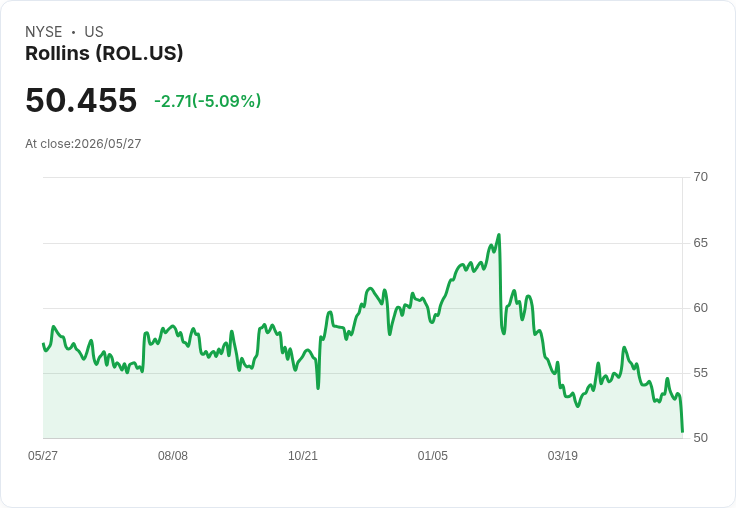This screenshot has height=508, width=736.
Task: Click the line's final point near 50
Action: (x=682, y=431)
